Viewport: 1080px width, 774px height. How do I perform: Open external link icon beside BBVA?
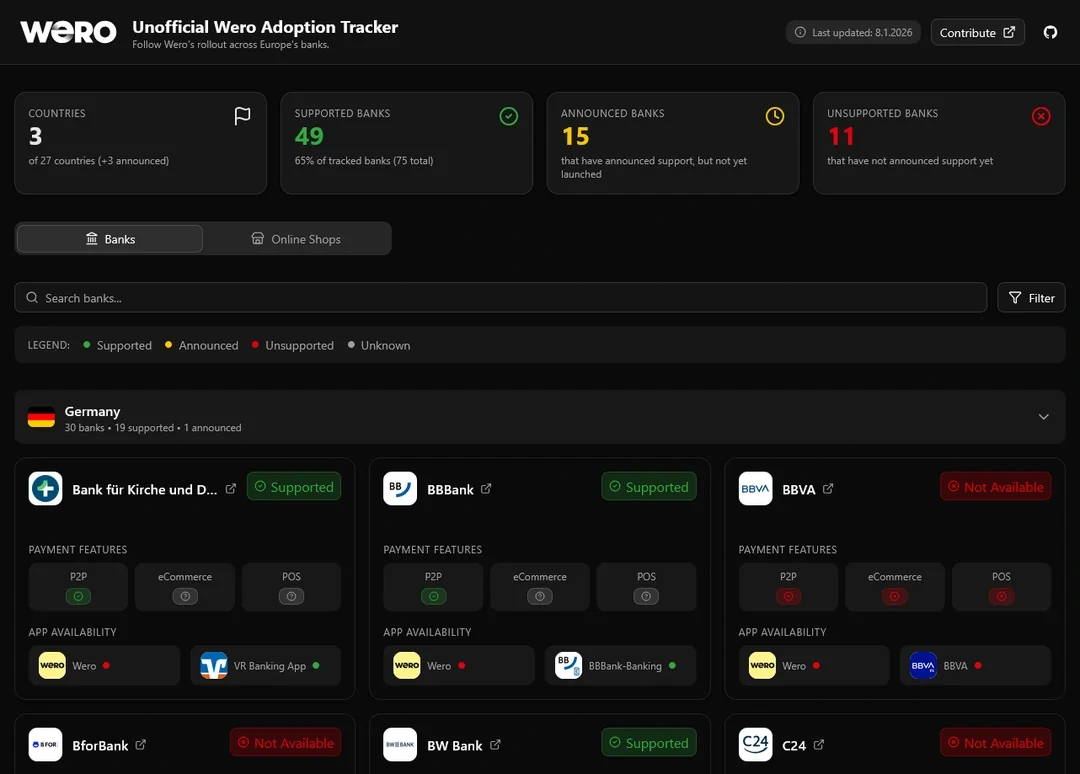828,489
